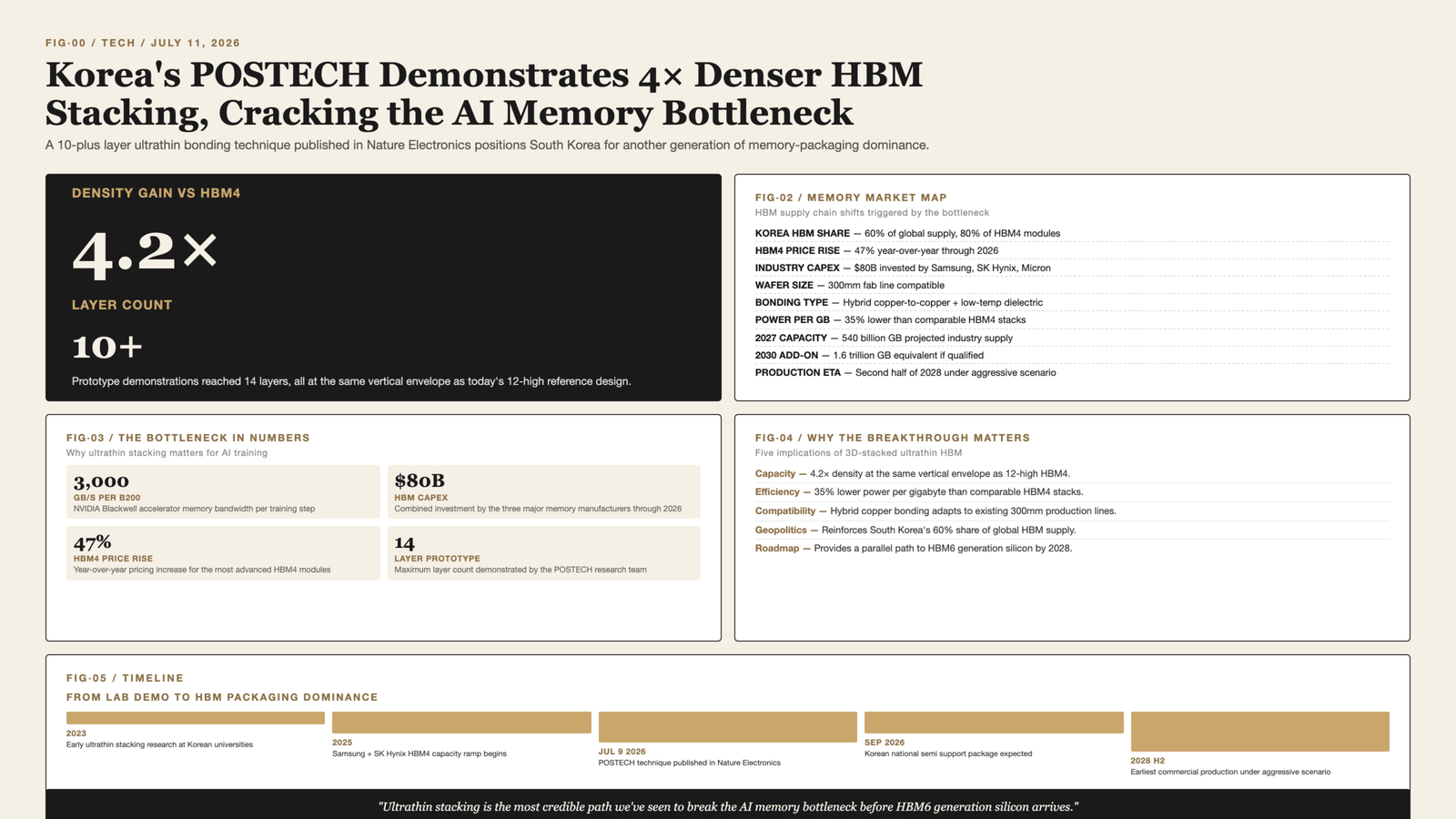Select the POWER PER GB row

click(x=1072, y=319)
